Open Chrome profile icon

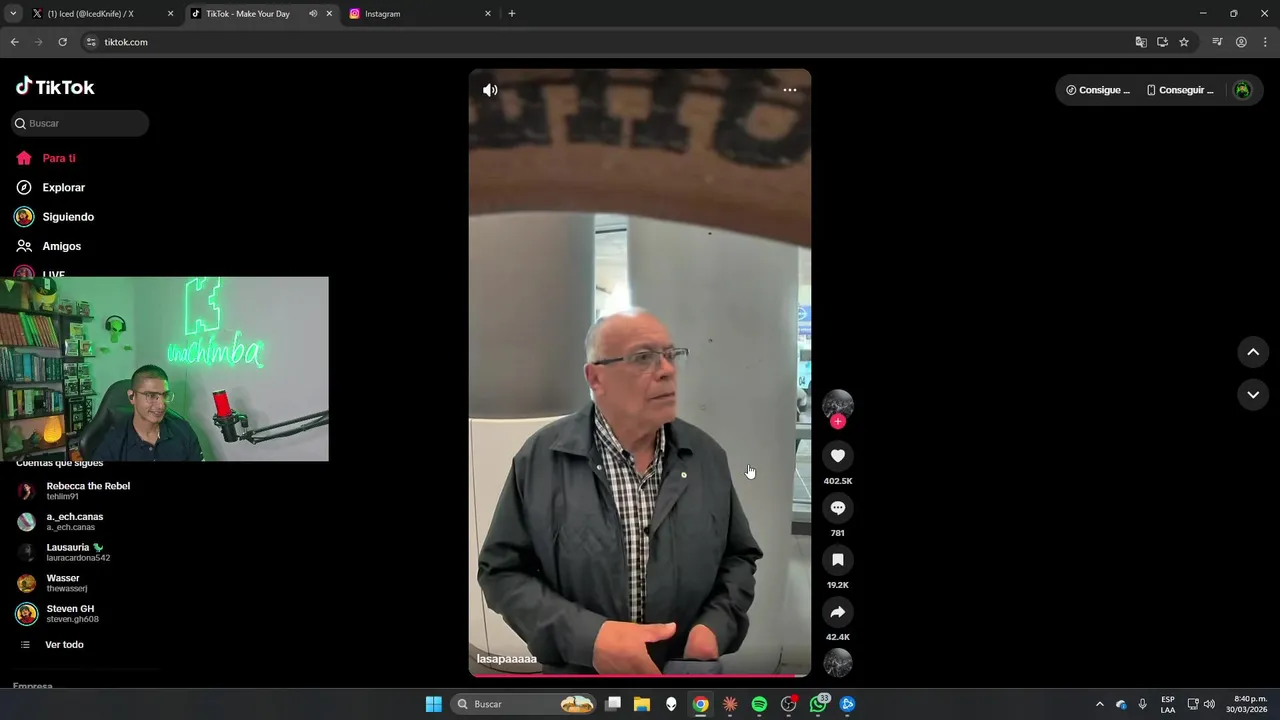click(x=1241, y=42)
